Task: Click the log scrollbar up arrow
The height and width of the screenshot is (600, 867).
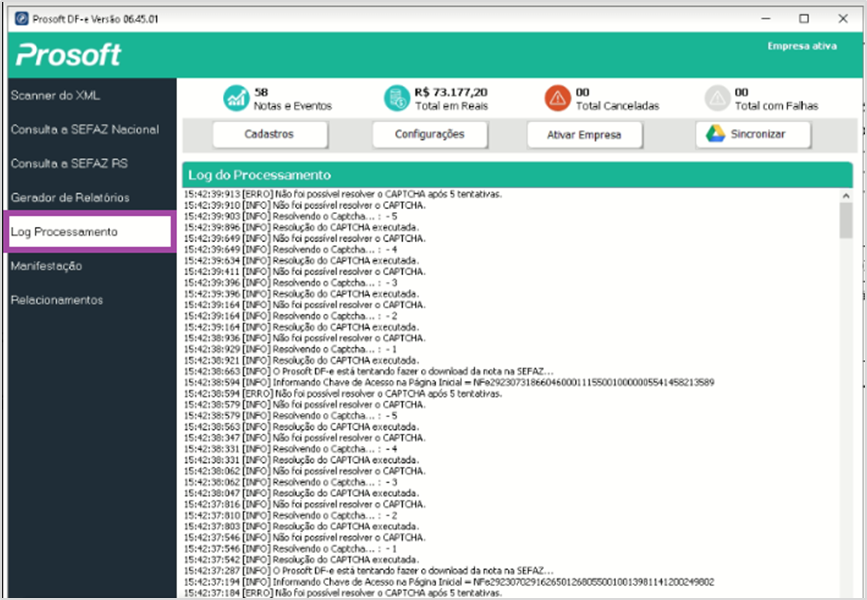Action: [845, 196]
